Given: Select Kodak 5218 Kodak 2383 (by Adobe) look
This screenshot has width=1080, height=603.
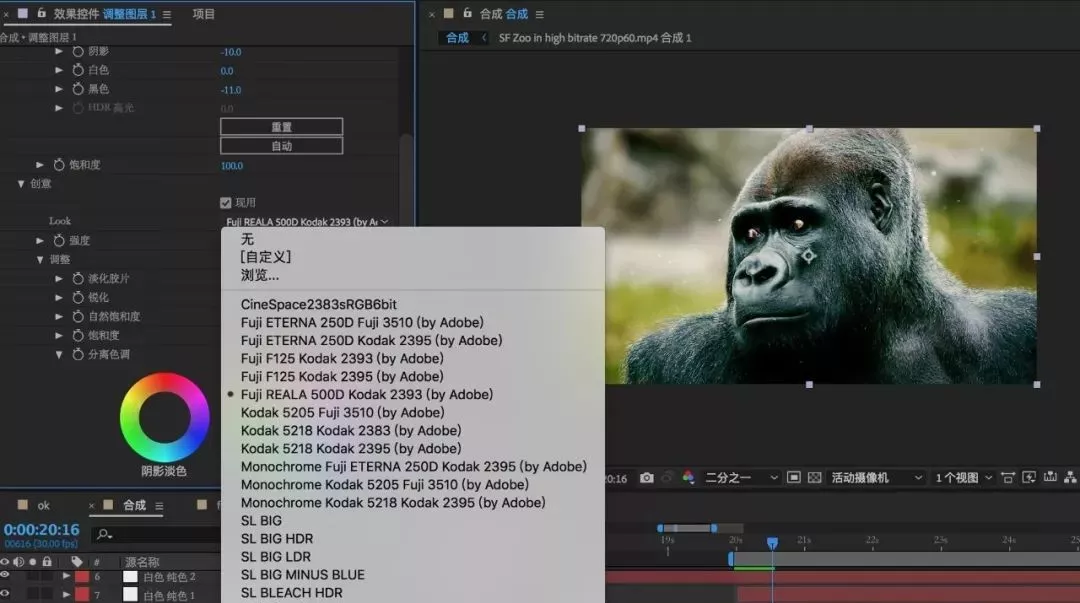Looking at the screenshot, I should click(x=351, y=431).
